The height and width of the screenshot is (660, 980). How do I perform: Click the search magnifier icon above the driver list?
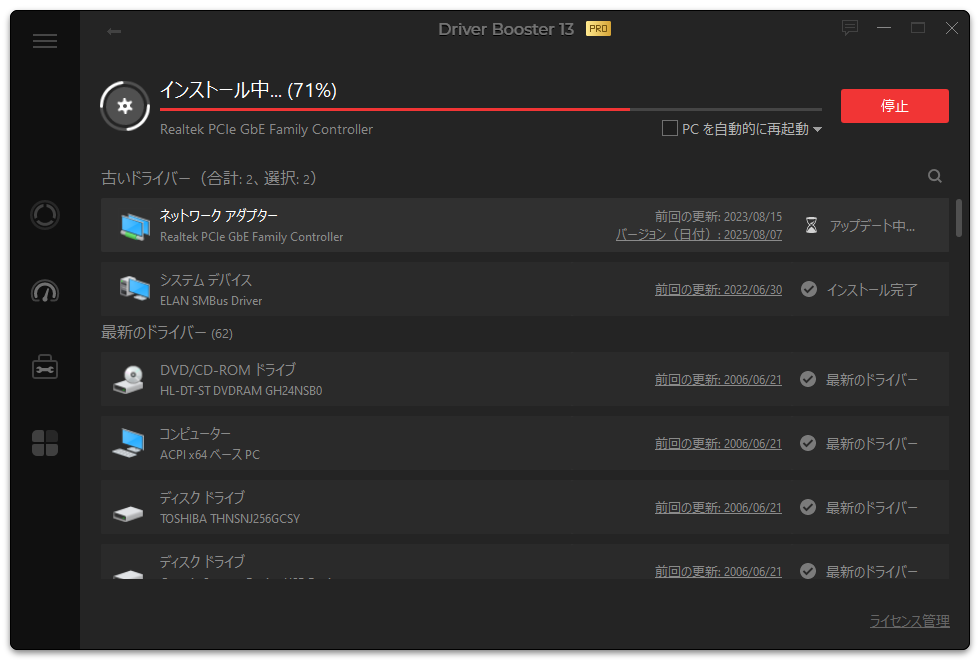click(935, 176)
